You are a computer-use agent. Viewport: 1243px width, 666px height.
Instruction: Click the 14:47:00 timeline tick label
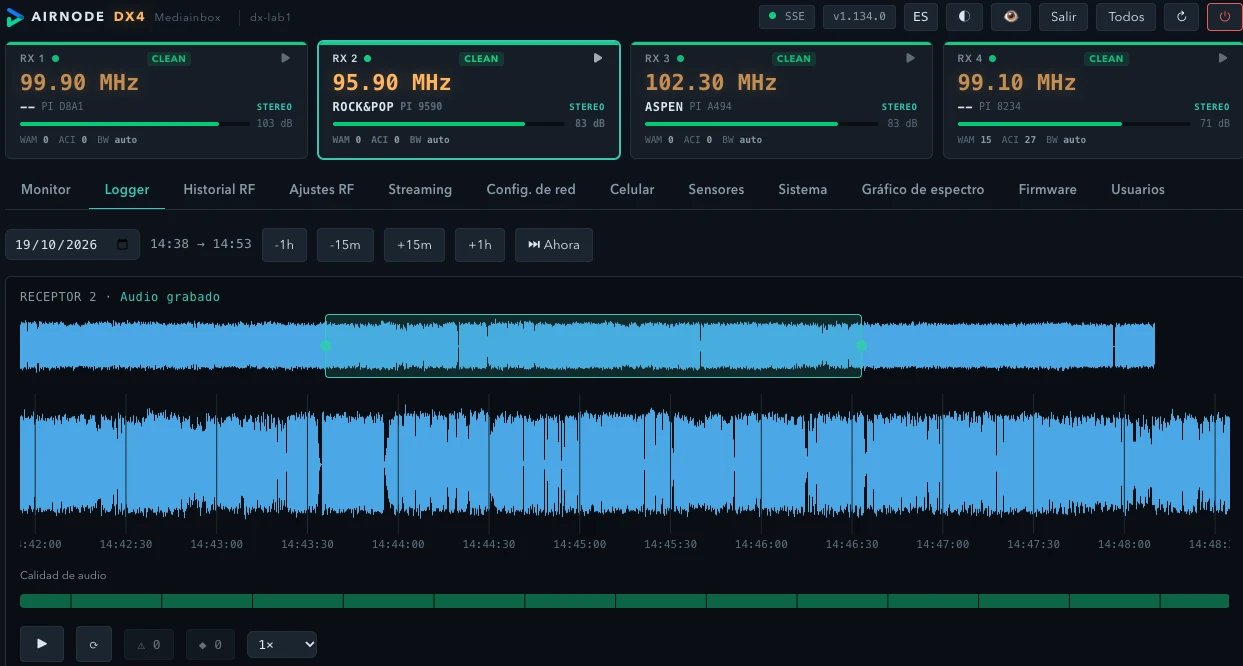(x=943, y=544)
